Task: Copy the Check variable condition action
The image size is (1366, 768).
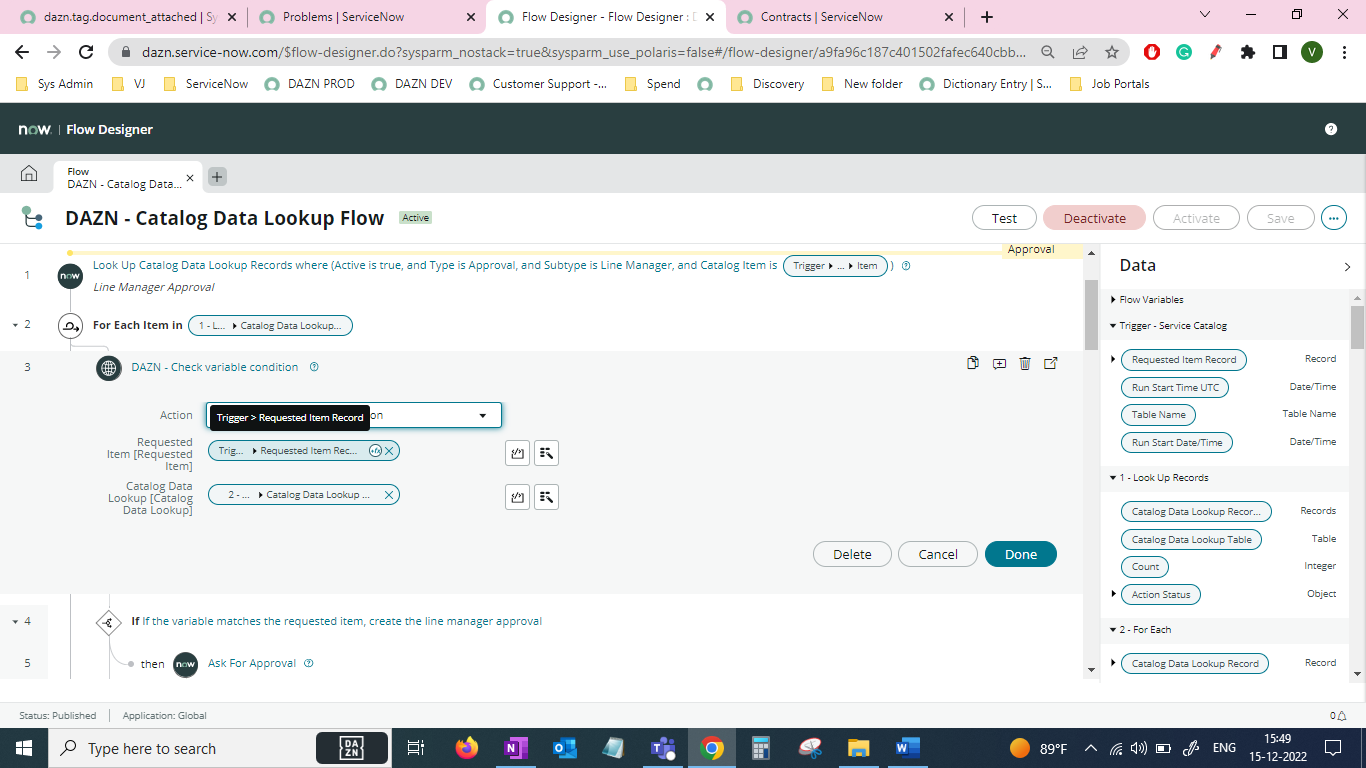Action: click(972, 363)
